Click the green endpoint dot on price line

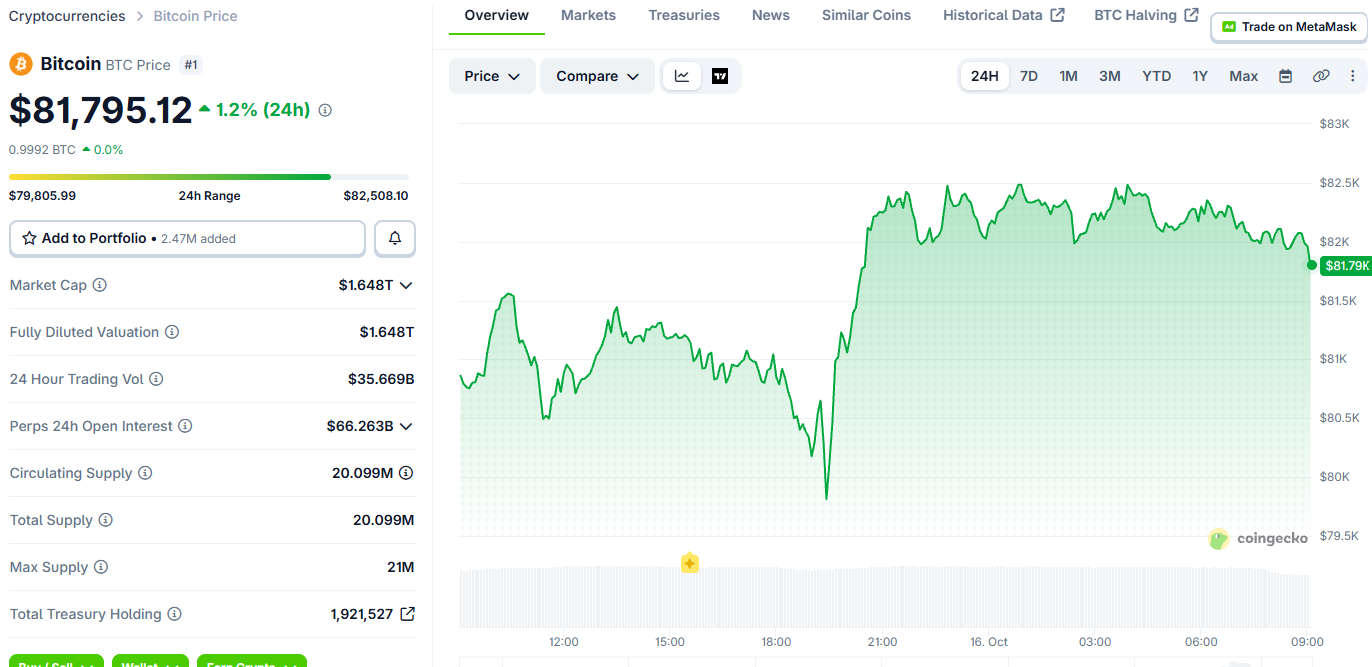tap(1311, 265)
